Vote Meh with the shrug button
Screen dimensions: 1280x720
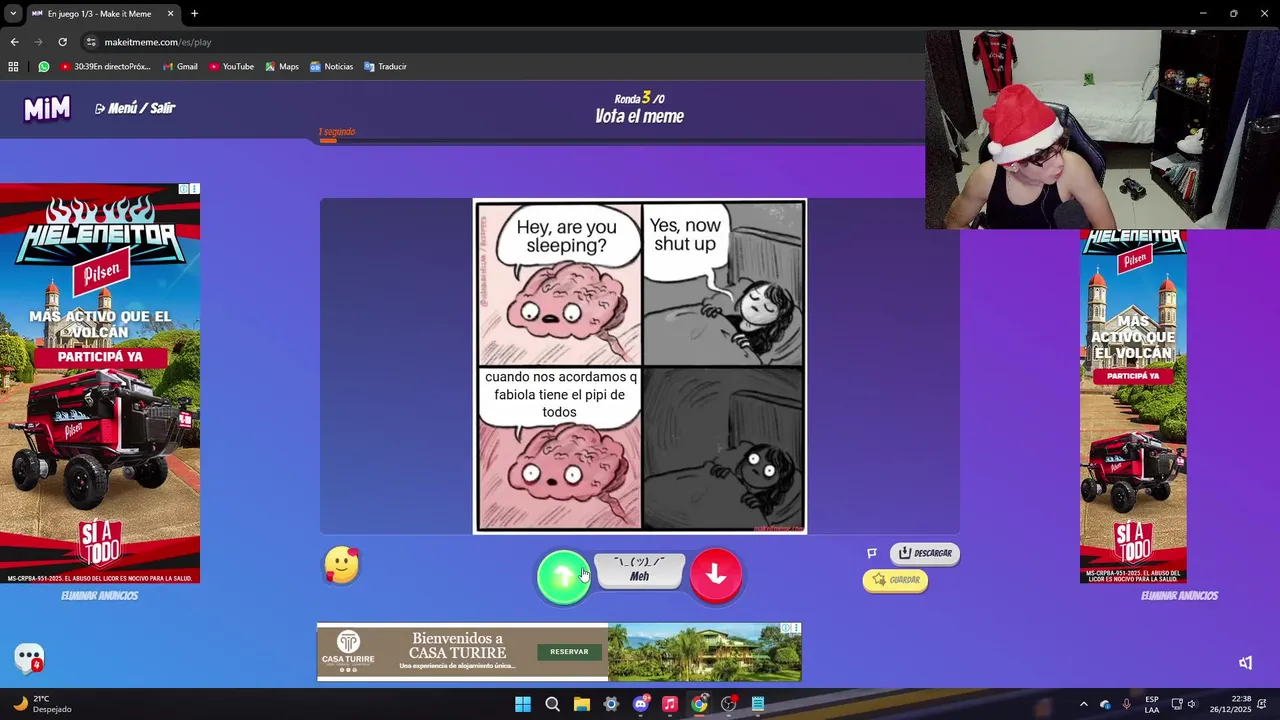tap(639, 570)
